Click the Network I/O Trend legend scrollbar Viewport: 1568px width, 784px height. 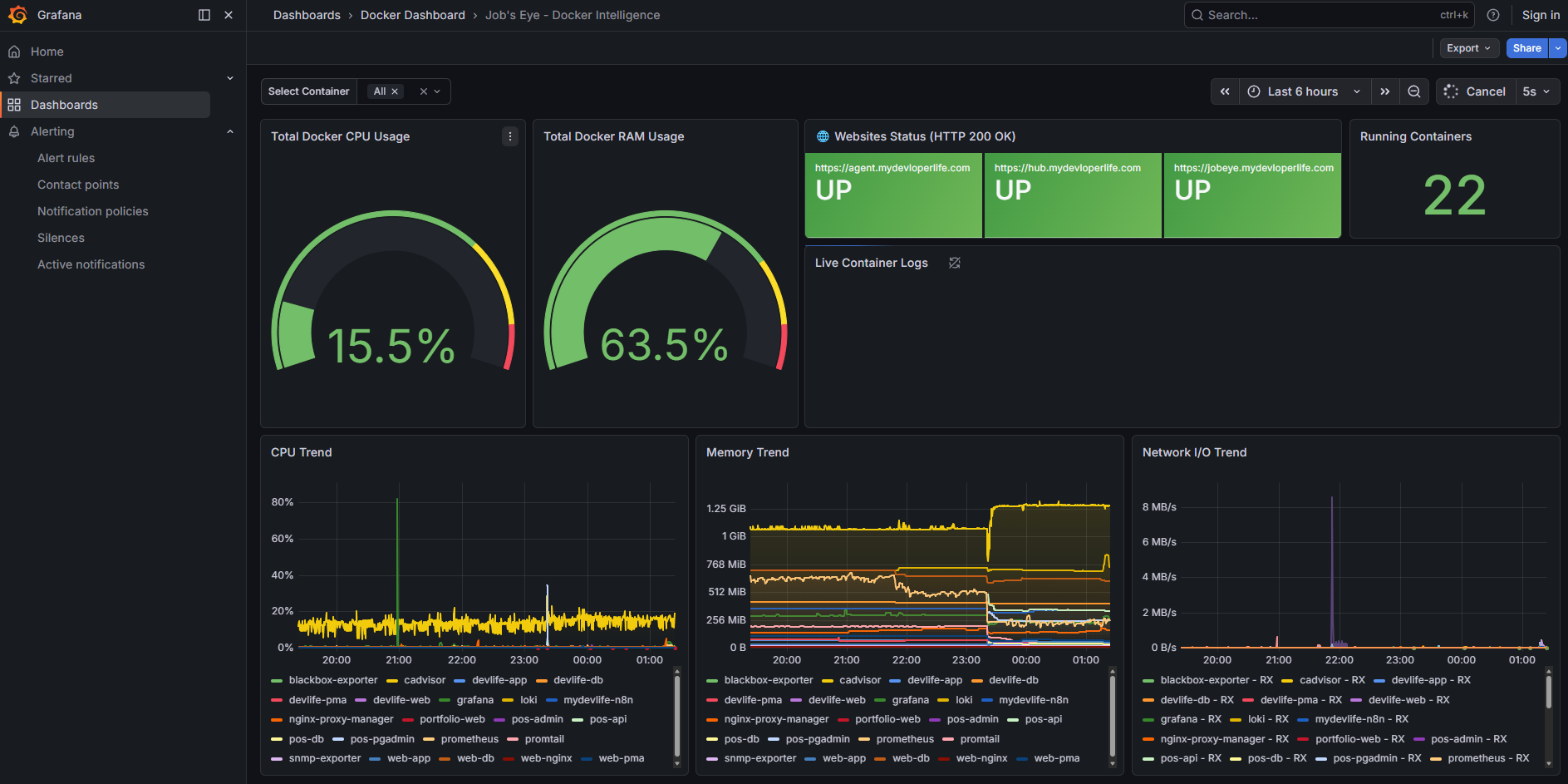coord(1549,692)
